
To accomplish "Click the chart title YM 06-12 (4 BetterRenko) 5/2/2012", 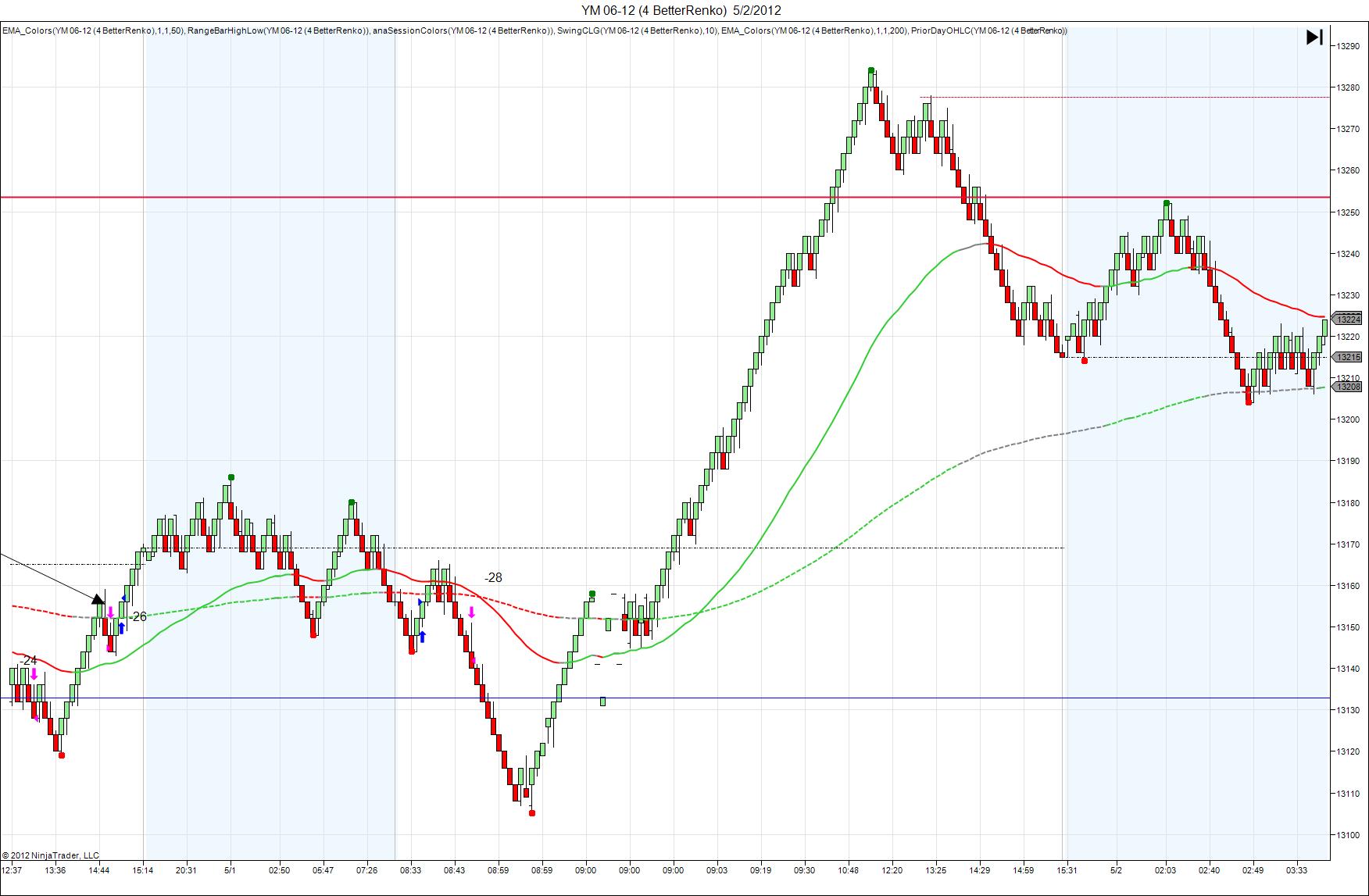I will pos(681,10).
